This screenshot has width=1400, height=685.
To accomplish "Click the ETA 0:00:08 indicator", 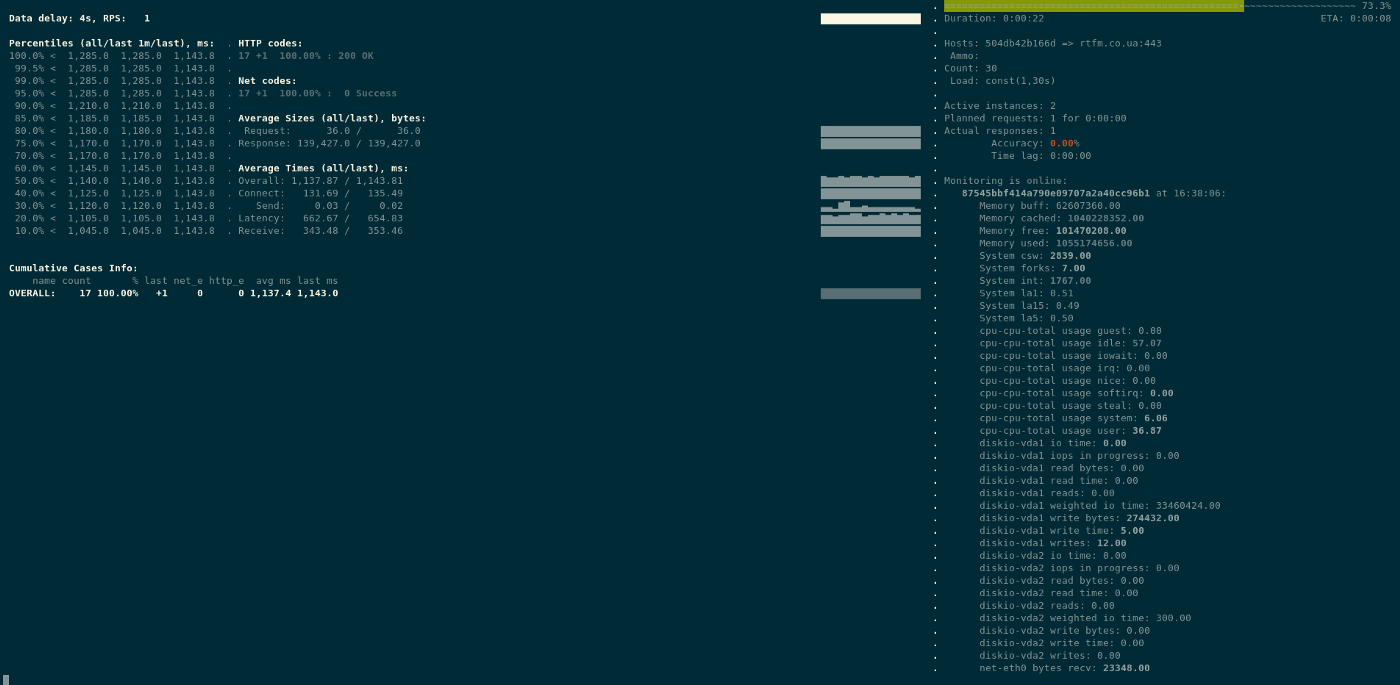I will coord(1355,18).
